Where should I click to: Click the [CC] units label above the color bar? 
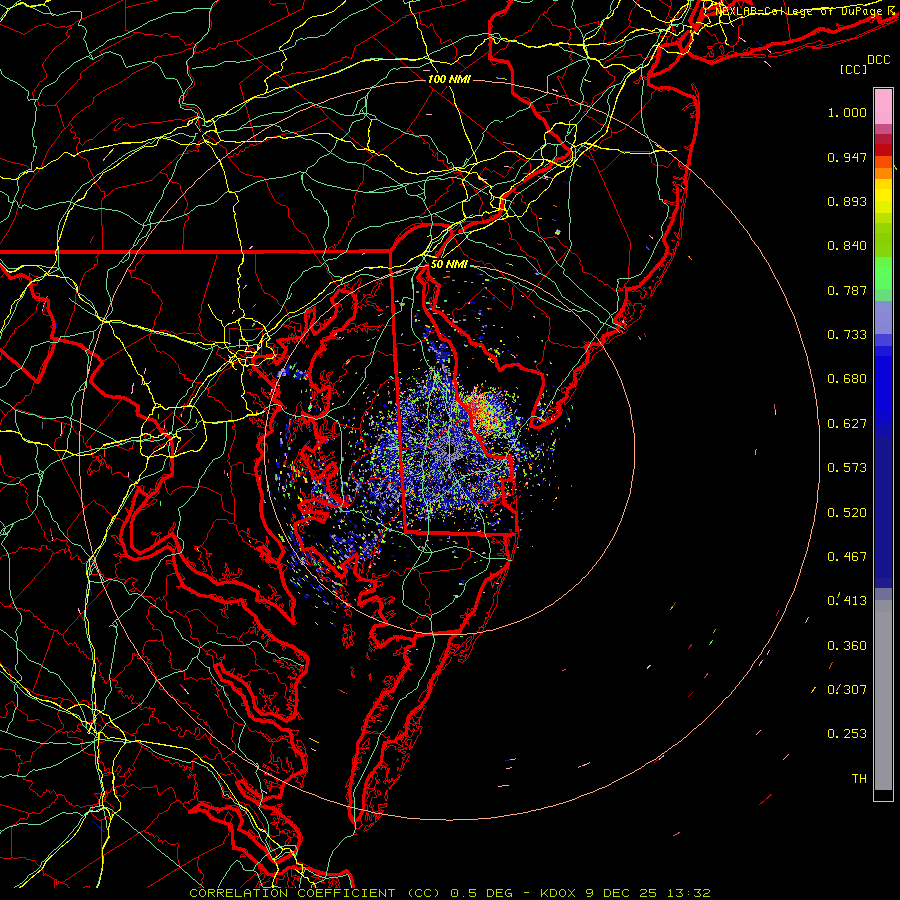(853, 69)
